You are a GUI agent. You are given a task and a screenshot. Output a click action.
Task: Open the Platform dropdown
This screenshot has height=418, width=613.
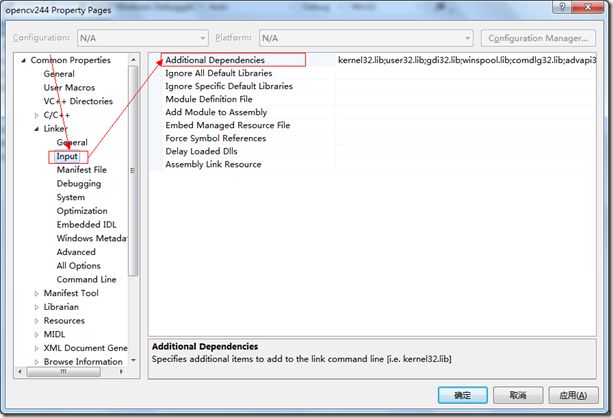366,38
